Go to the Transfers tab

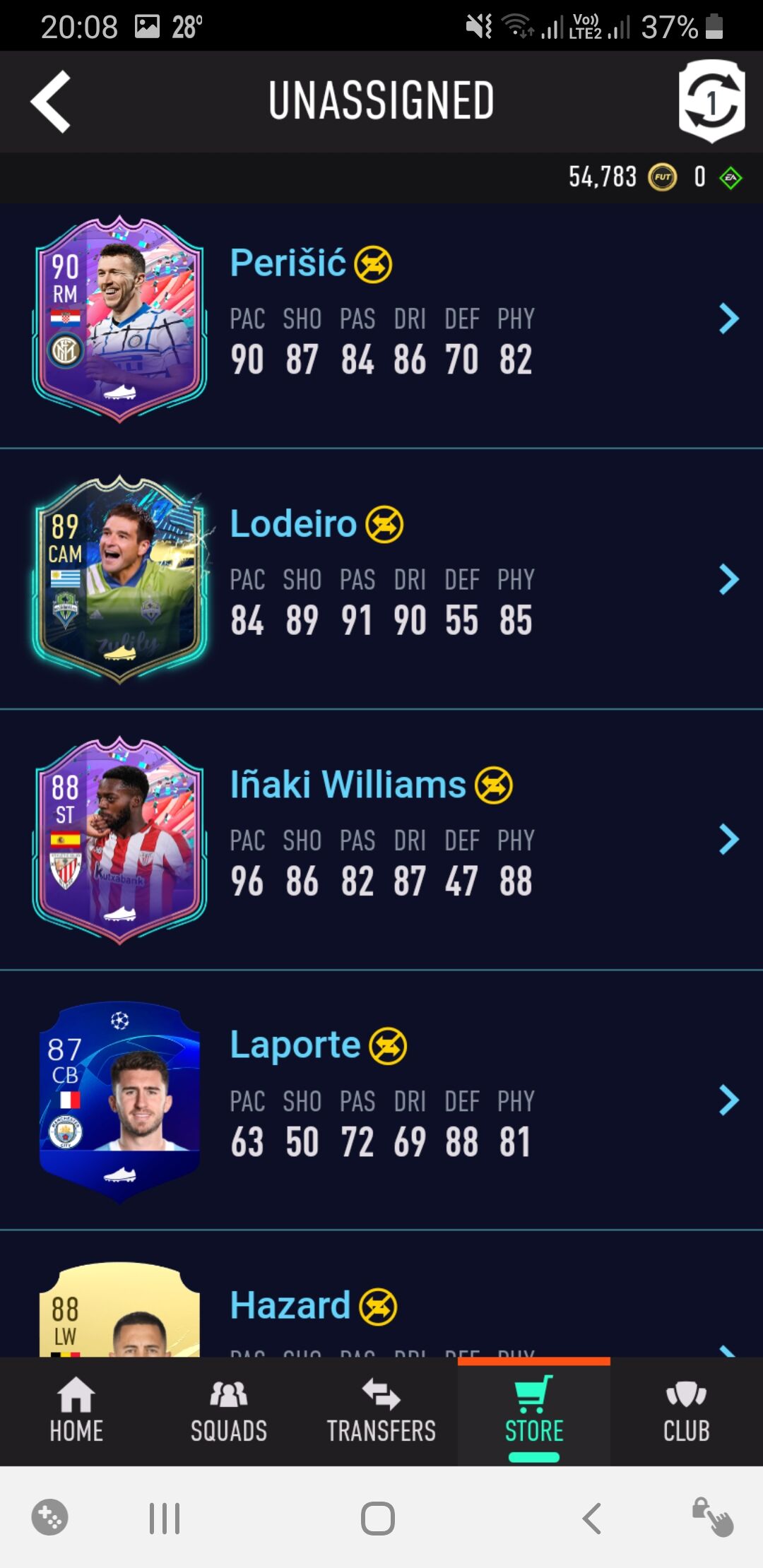tap(381, 1411)
